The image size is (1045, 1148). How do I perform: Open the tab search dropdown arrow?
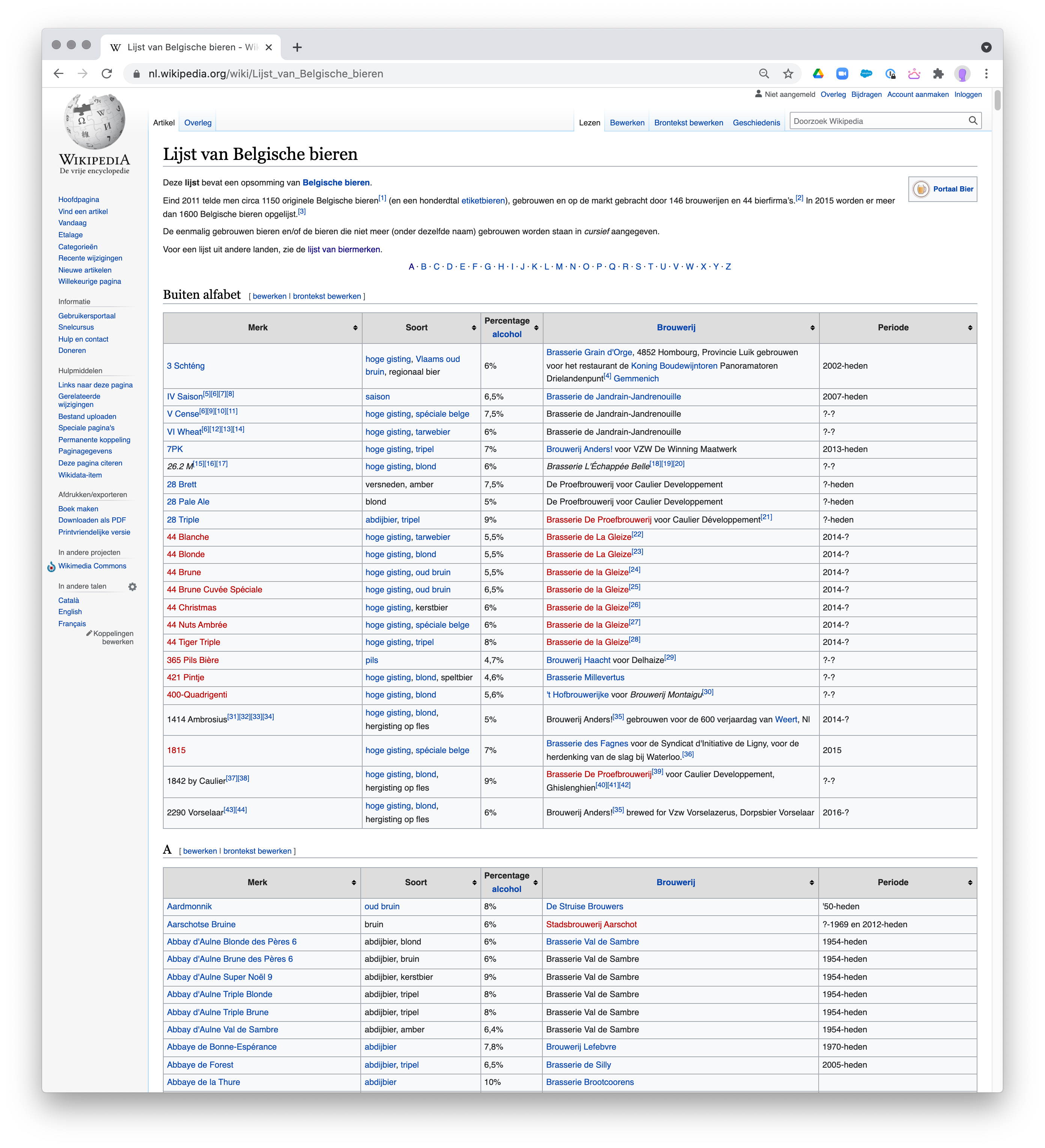click(986, 47)
